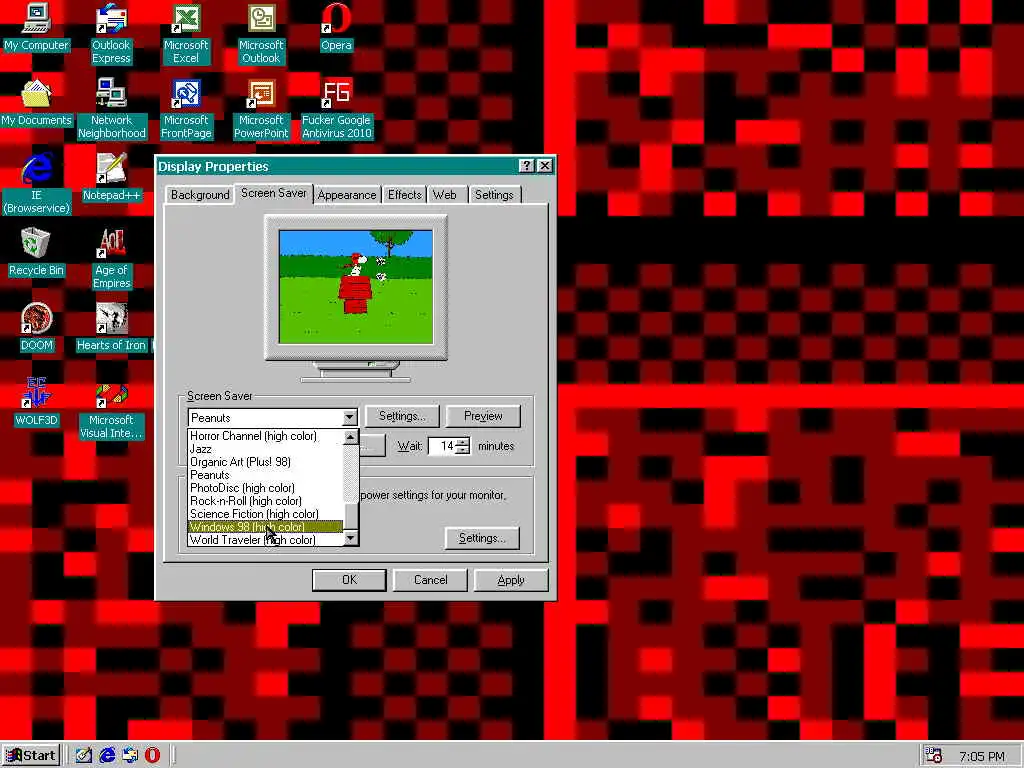Switch to the Effects tab
Viewport: 1024px width, 768px height.
click(404, 195)
